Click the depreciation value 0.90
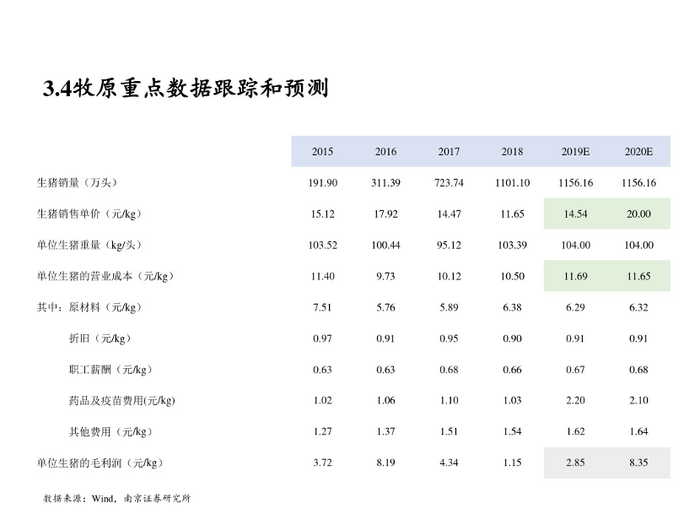 pos(512,339)
